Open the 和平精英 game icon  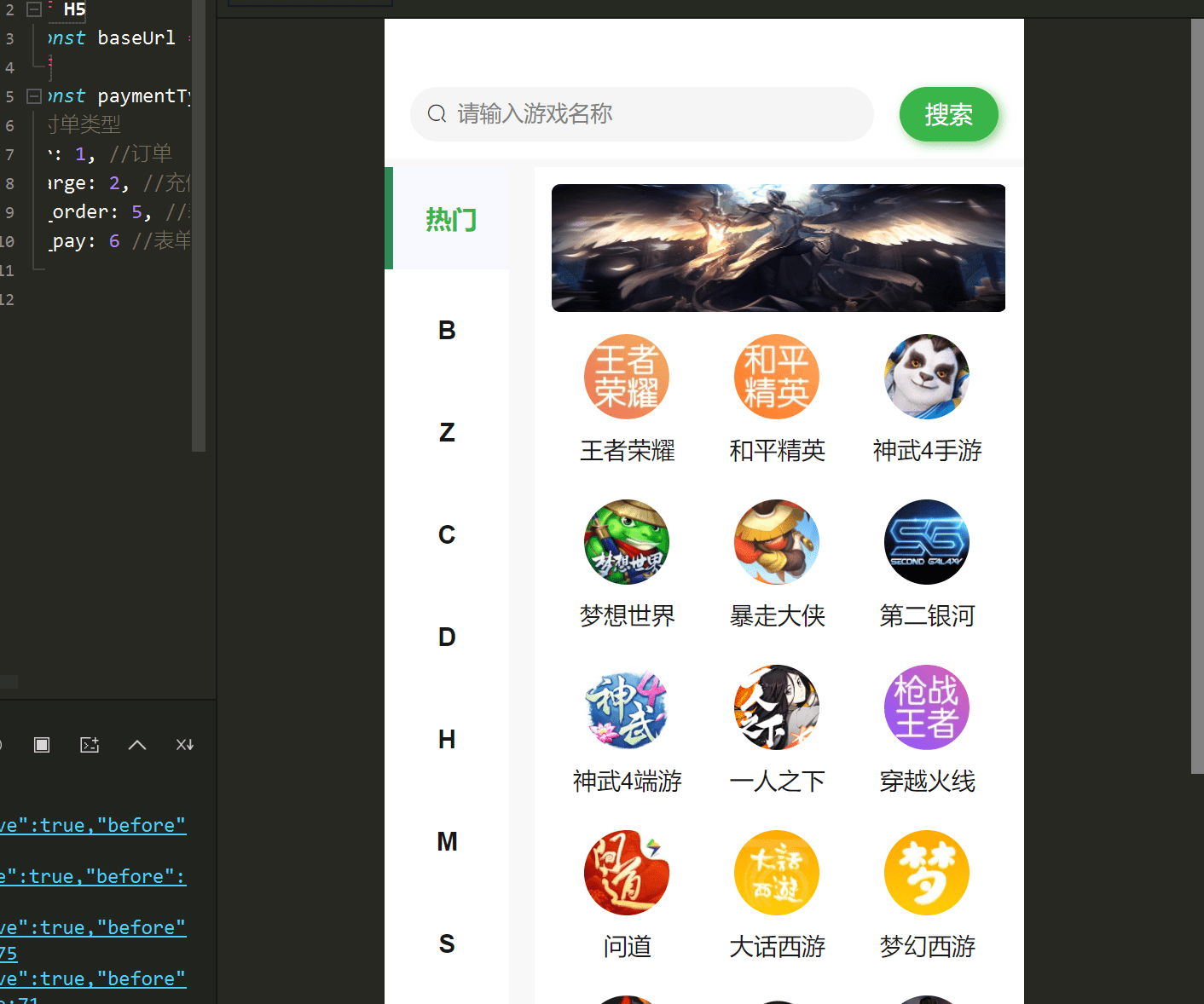(777, 377)
